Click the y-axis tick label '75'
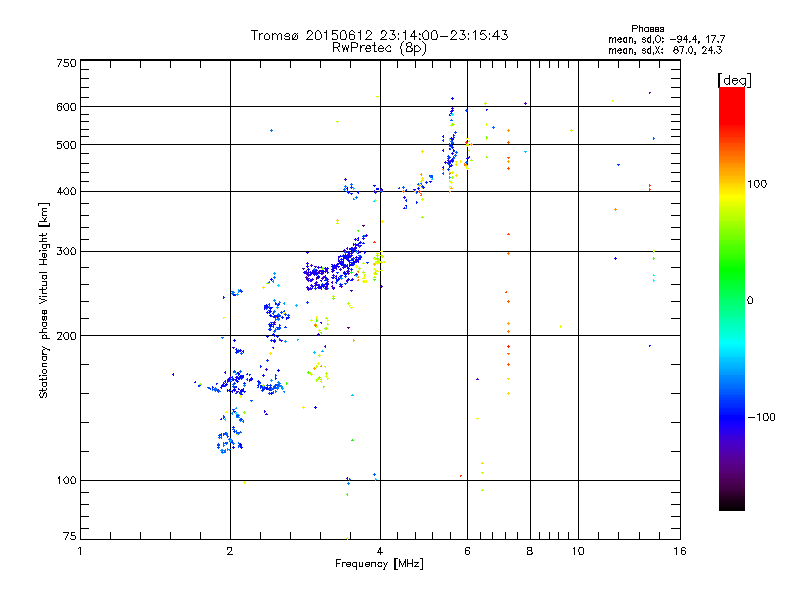 [70, 536]
